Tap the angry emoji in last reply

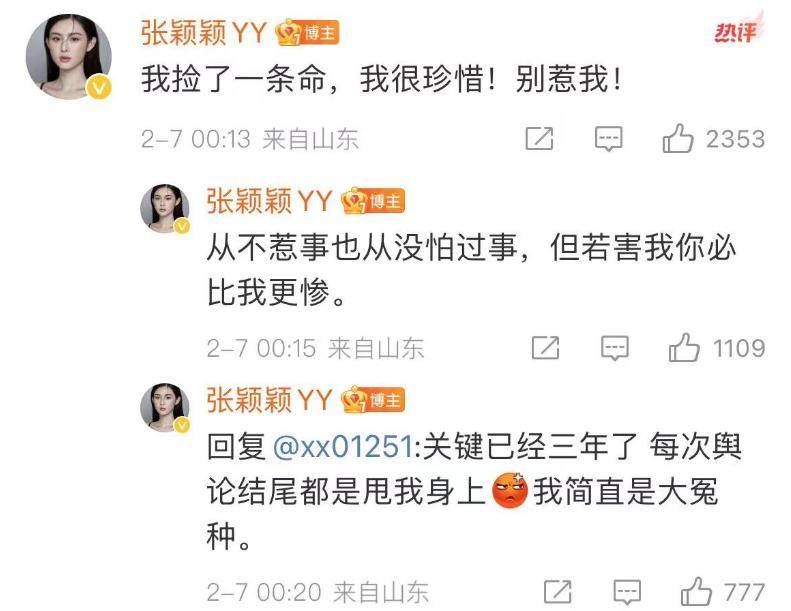click(510, 490)
